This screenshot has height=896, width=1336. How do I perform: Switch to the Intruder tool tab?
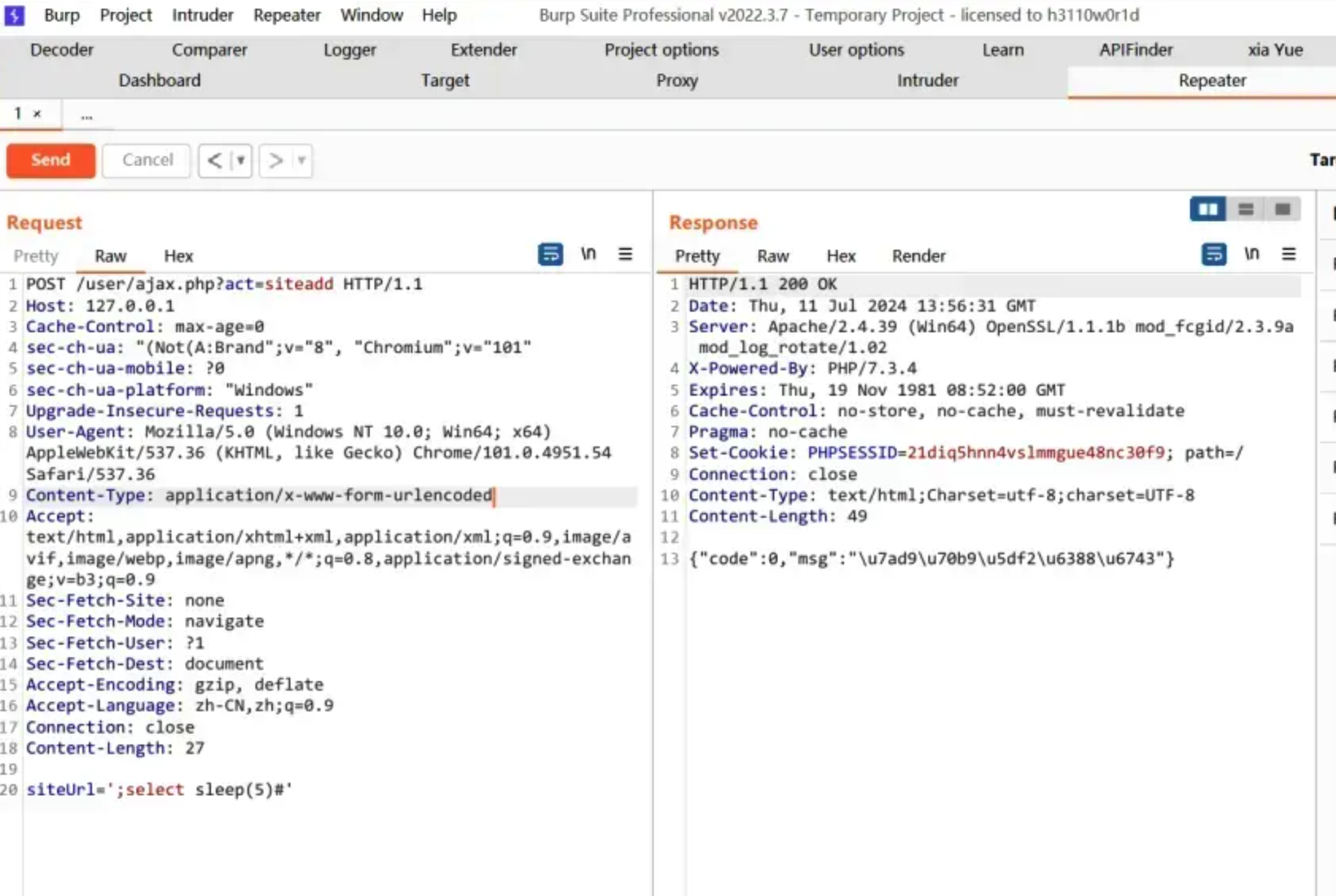tap(927, 81)
